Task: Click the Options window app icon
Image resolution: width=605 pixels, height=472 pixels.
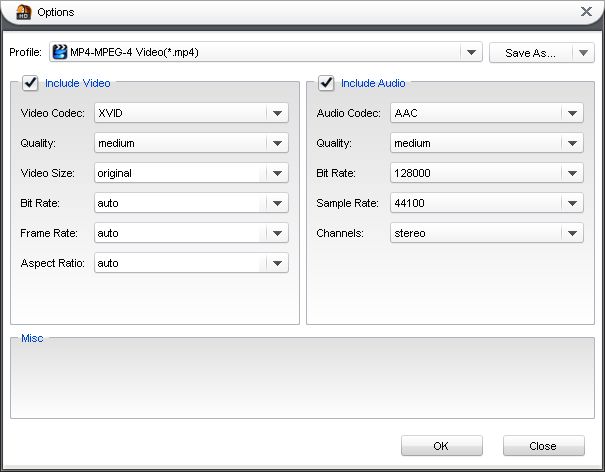Action: [x=24, y=12]
